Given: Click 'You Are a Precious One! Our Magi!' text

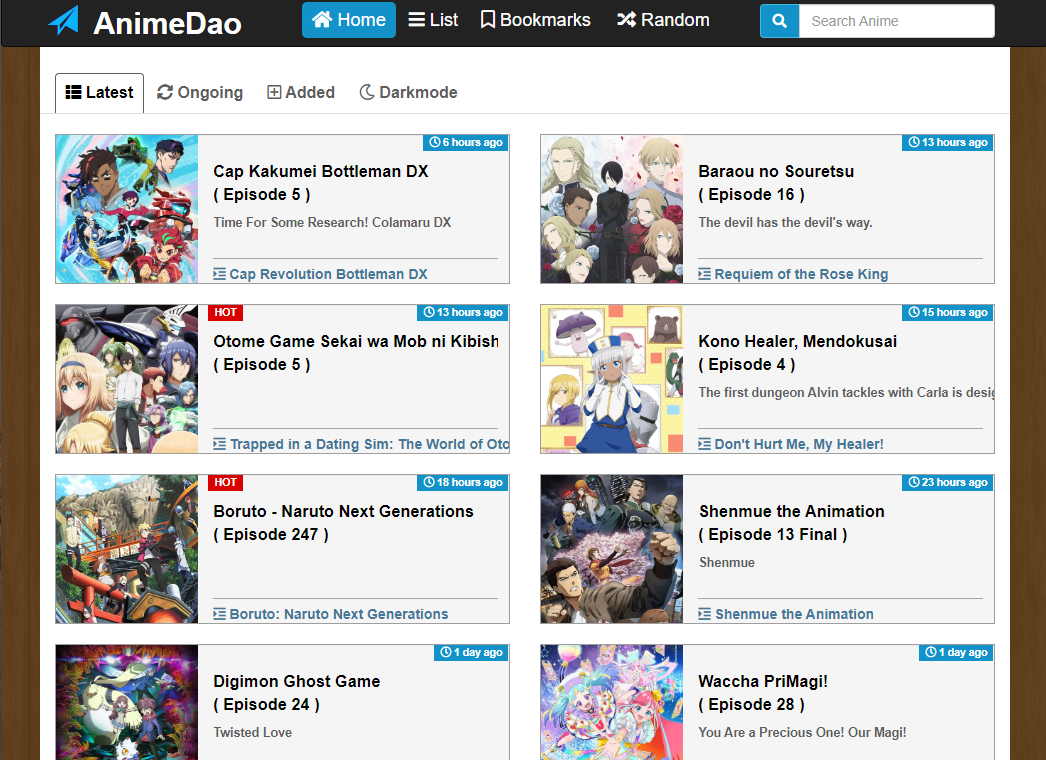Looking at the screenshot, I should [803, 733].
